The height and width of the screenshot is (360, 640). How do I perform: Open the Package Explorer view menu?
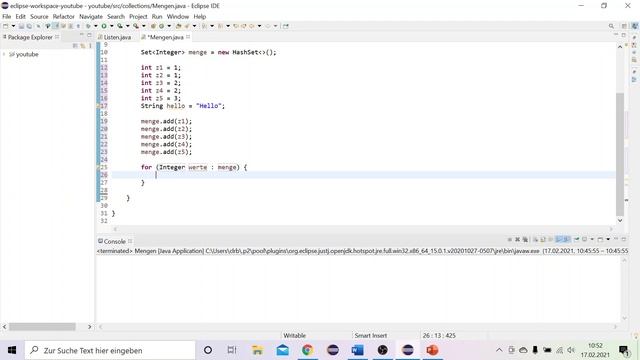[90, 46]
